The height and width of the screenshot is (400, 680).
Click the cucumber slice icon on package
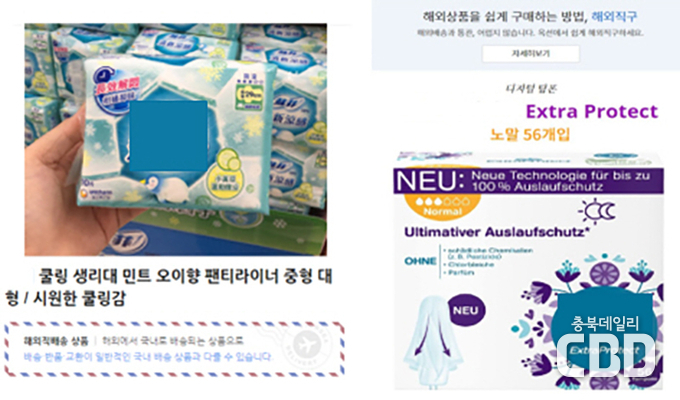coord(230,160)
